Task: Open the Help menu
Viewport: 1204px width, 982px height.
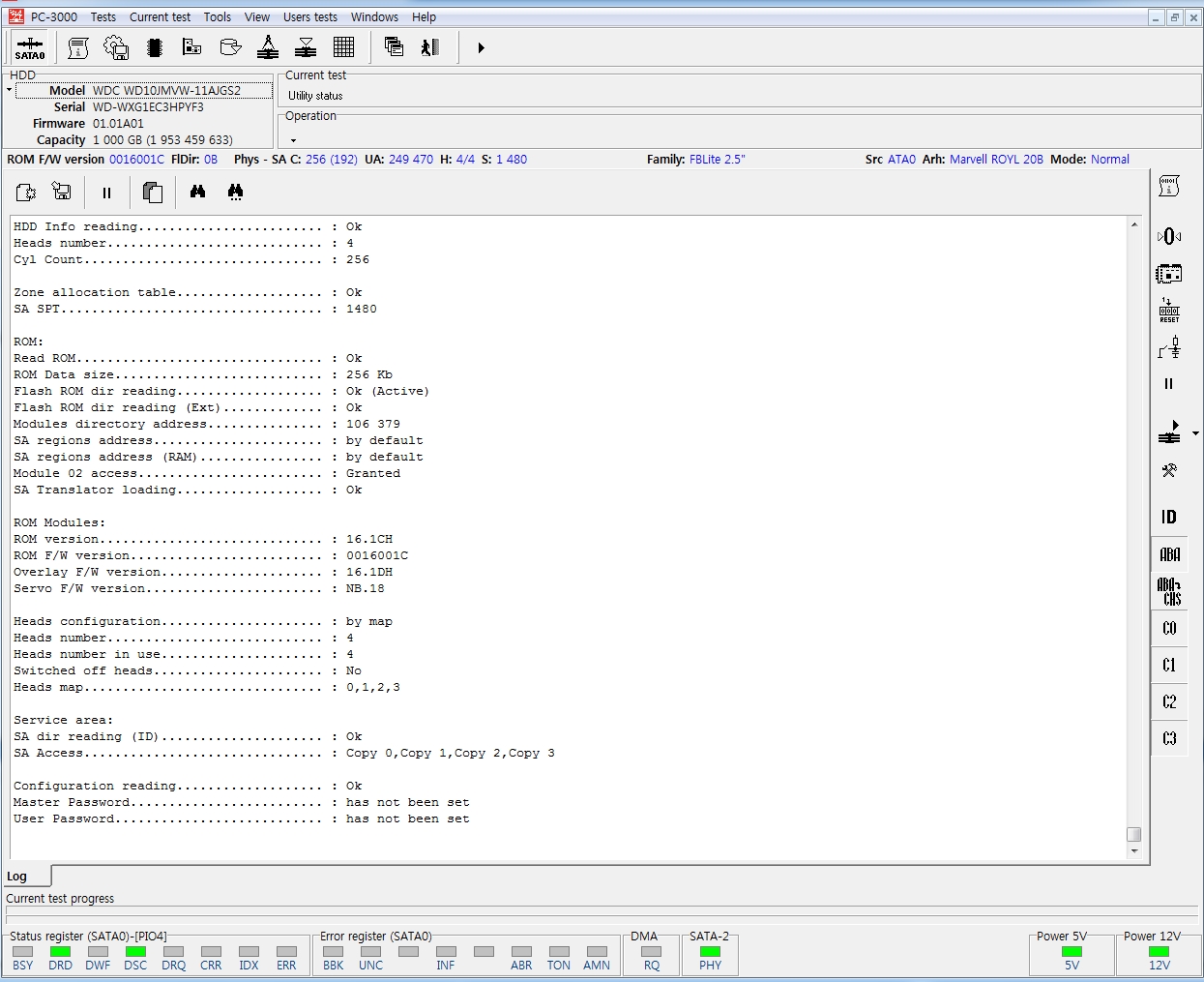Action: pos(424,17)
